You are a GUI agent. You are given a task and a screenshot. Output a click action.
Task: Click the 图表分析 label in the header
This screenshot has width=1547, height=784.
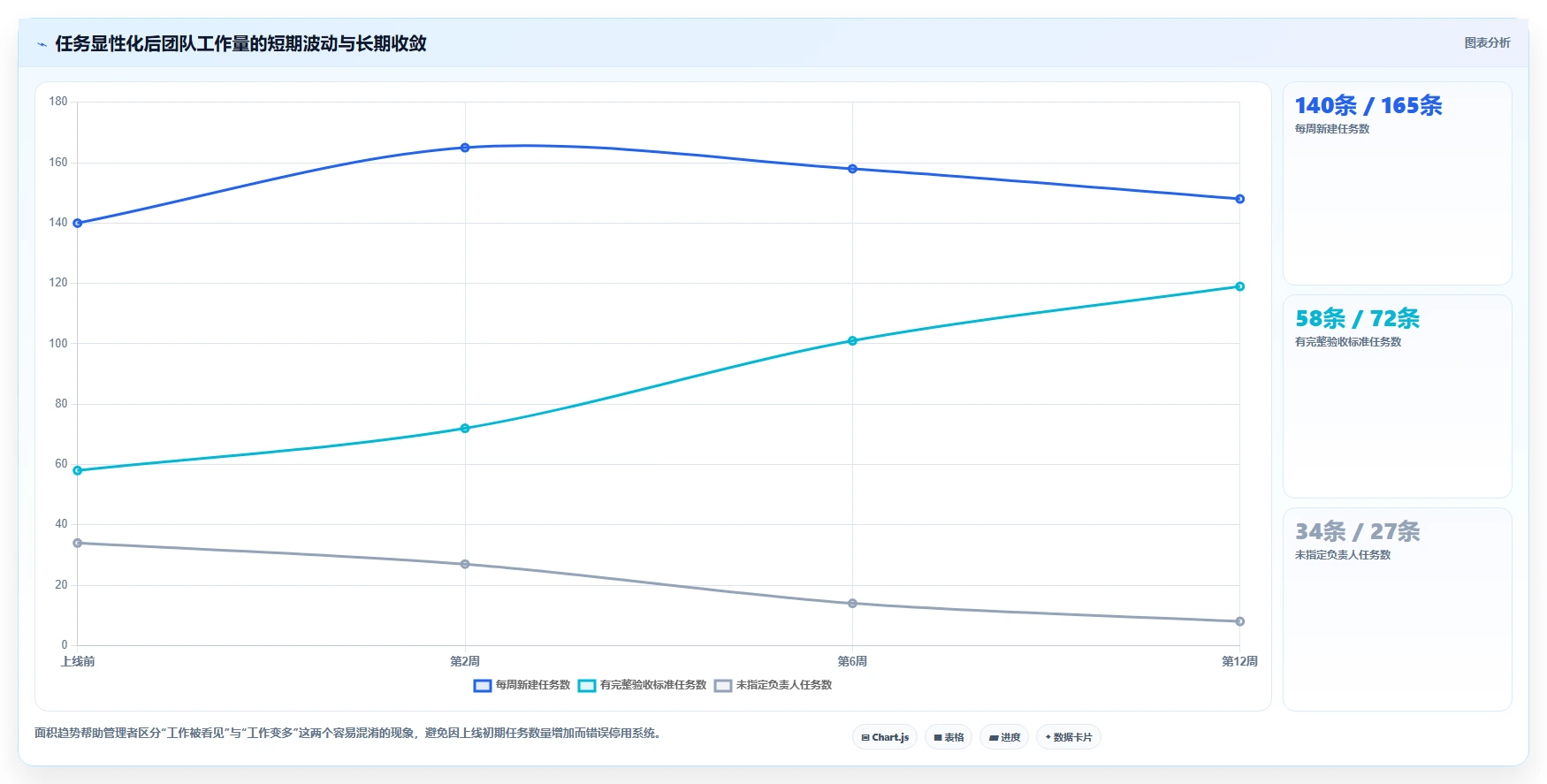(1487, 42)
